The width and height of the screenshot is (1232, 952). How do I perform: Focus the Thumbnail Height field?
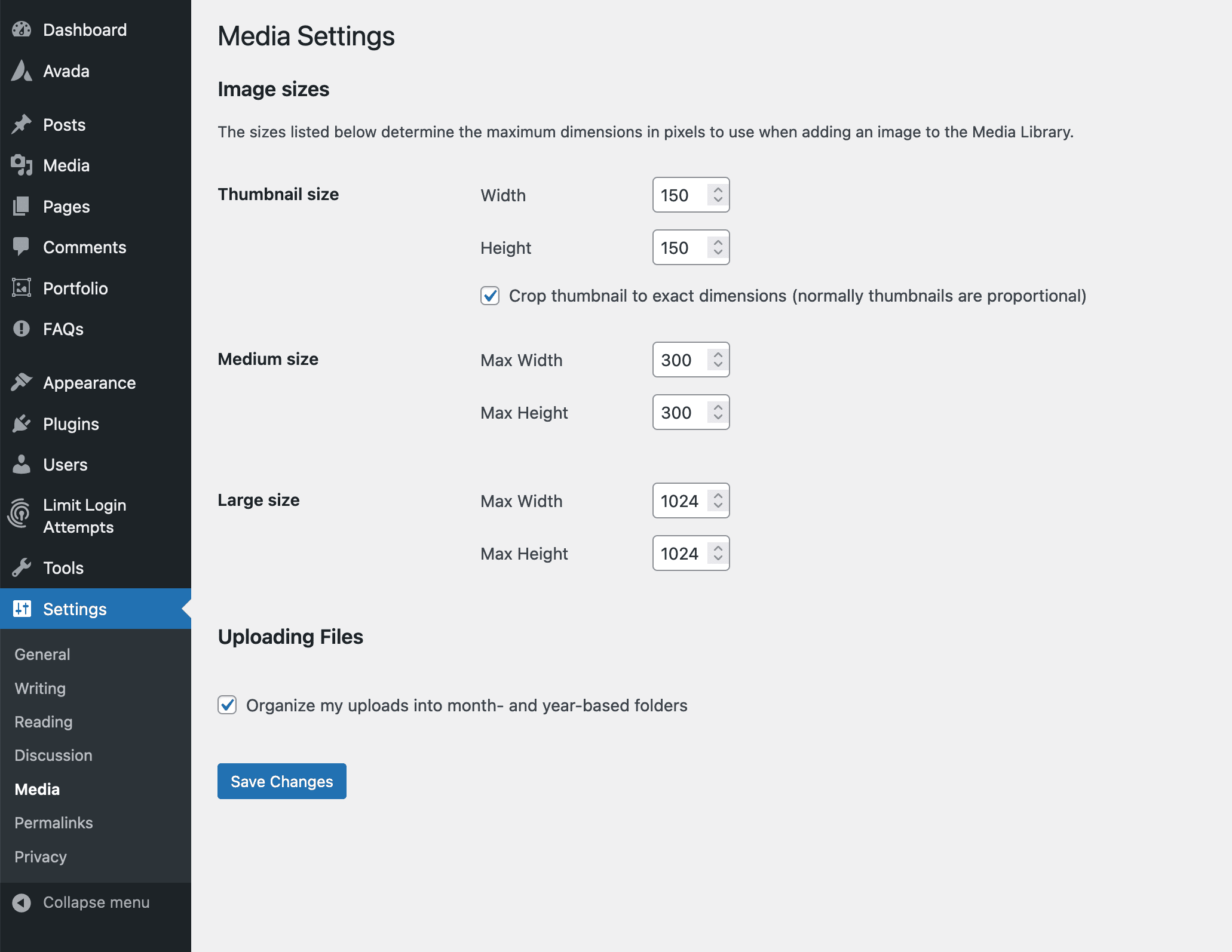691,247
